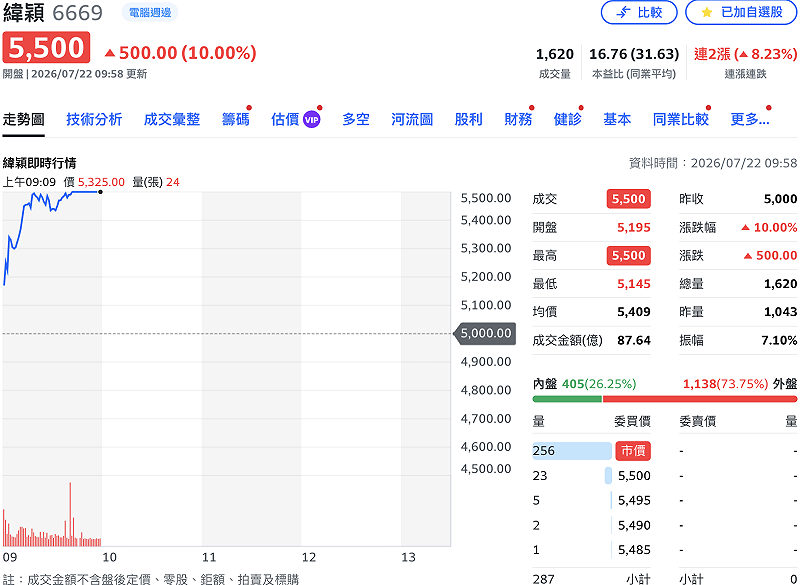Click the star icon in 已加自選股
Viewport: 800px width, 585px height.
[707, 12]
